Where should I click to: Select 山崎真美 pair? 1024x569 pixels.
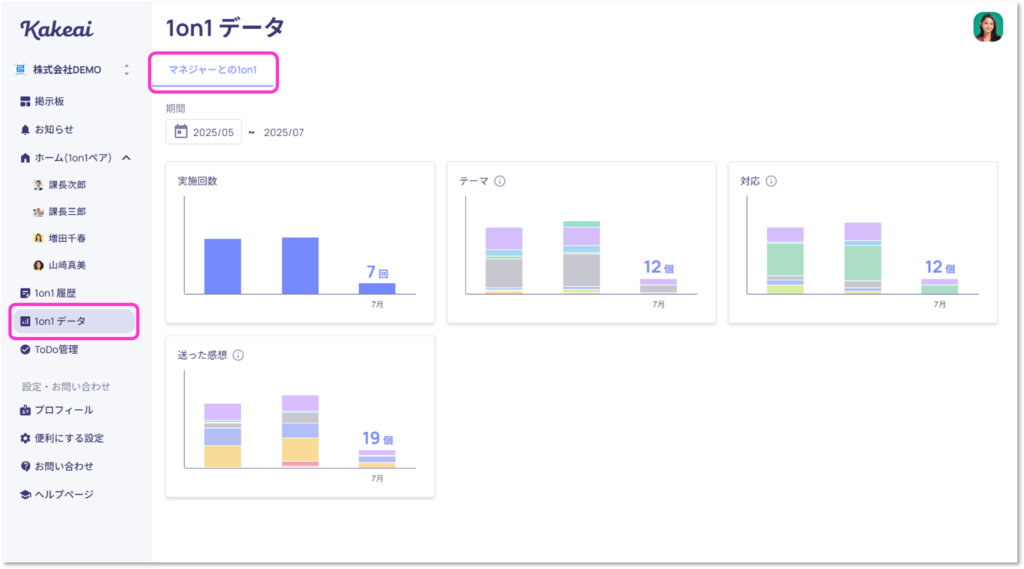point(67,265)
